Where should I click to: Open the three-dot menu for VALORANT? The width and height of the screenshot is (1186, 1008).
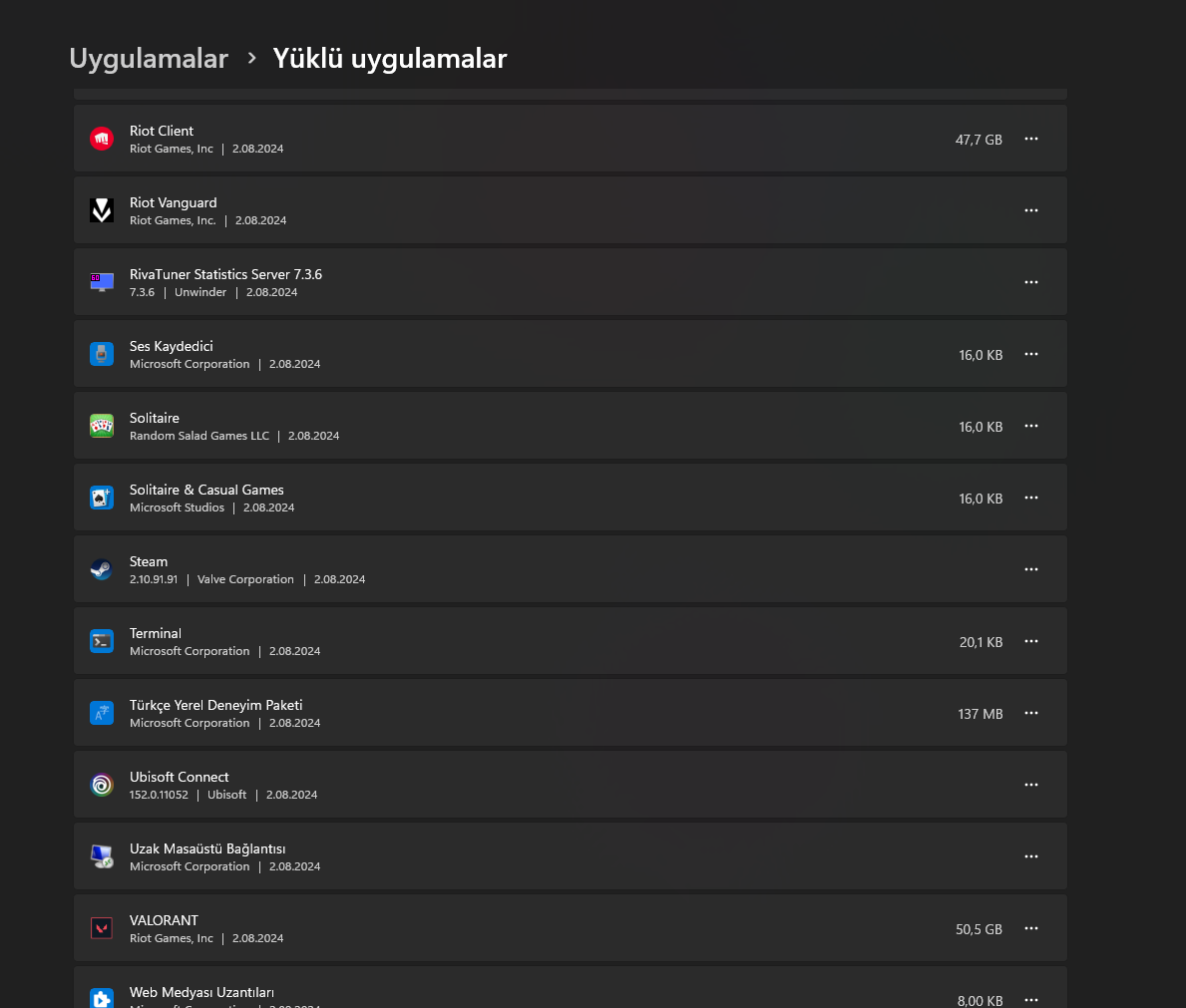point(1031,928)
